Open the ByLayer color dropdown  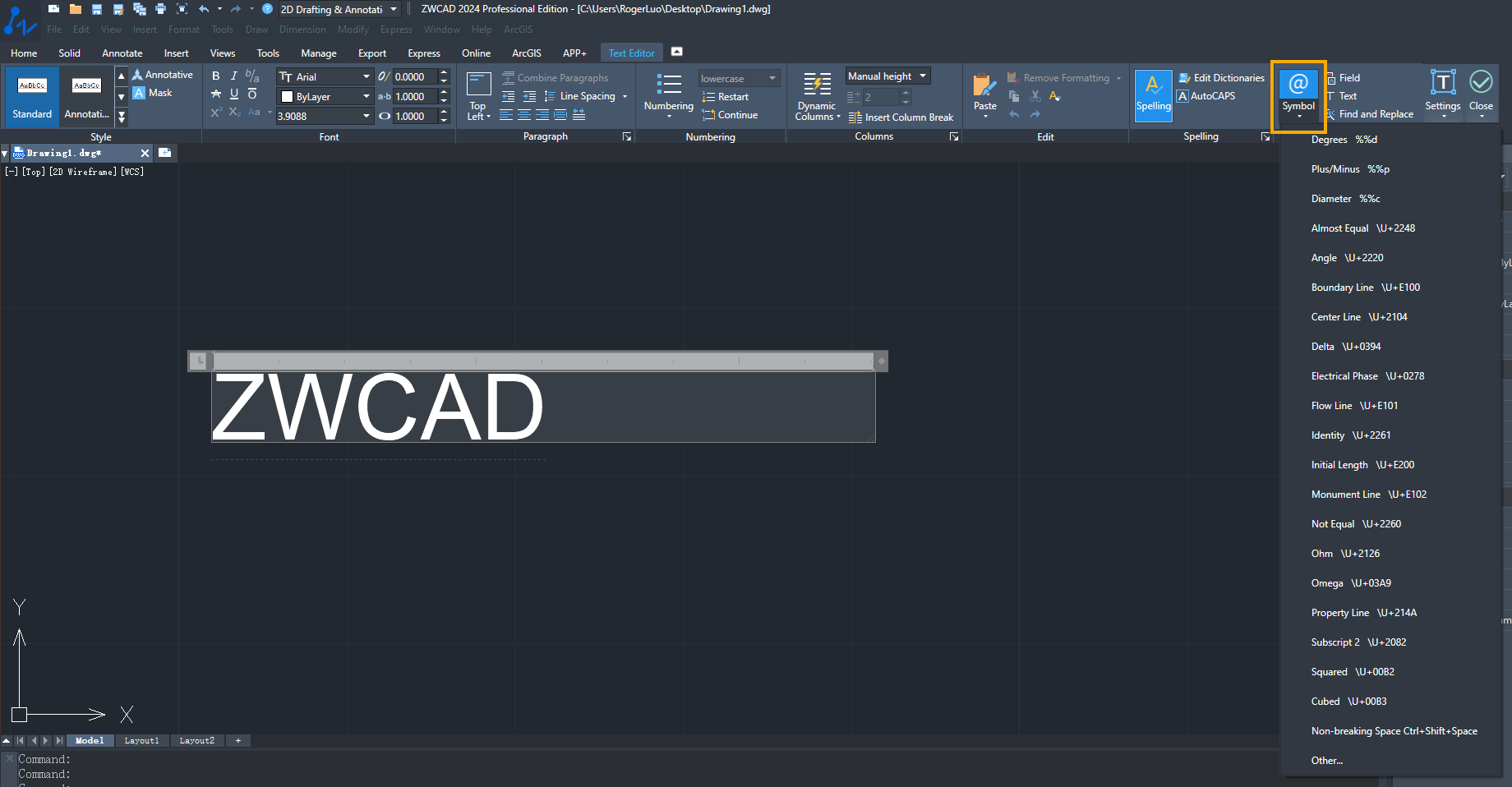coord(366,96)
